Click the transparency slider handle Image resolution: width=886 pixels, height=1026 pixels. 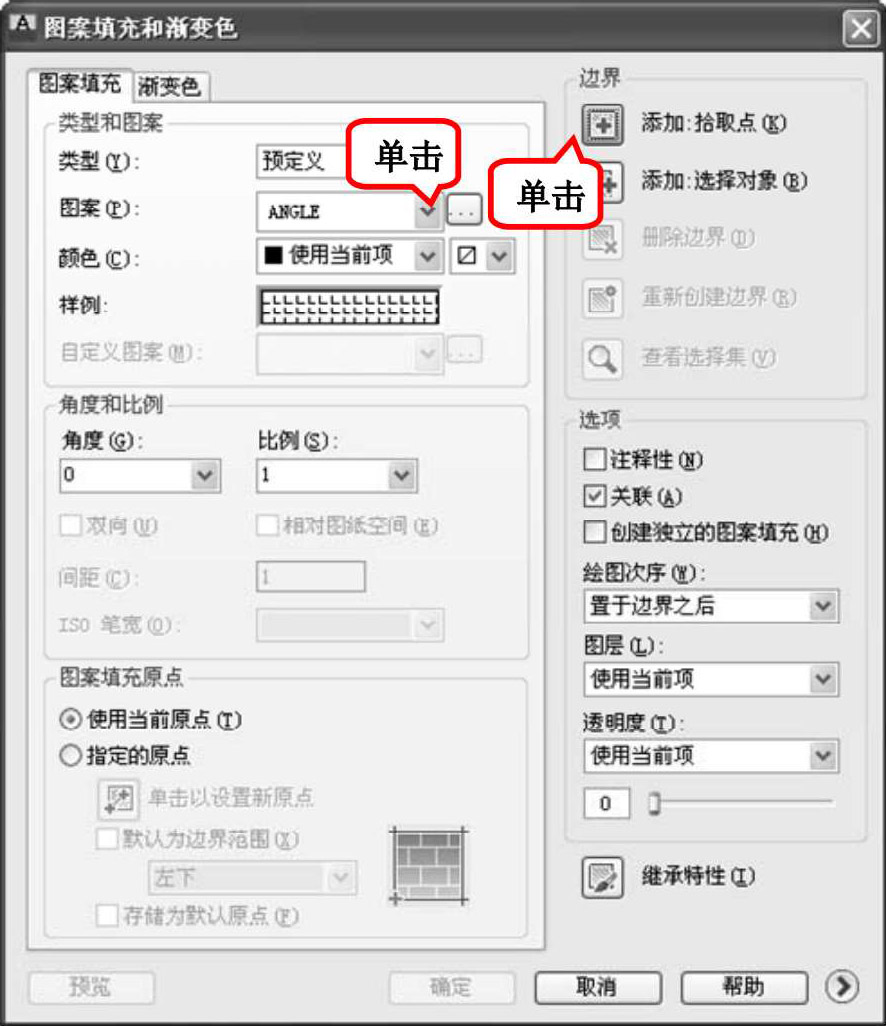click(x=654, y=803)
